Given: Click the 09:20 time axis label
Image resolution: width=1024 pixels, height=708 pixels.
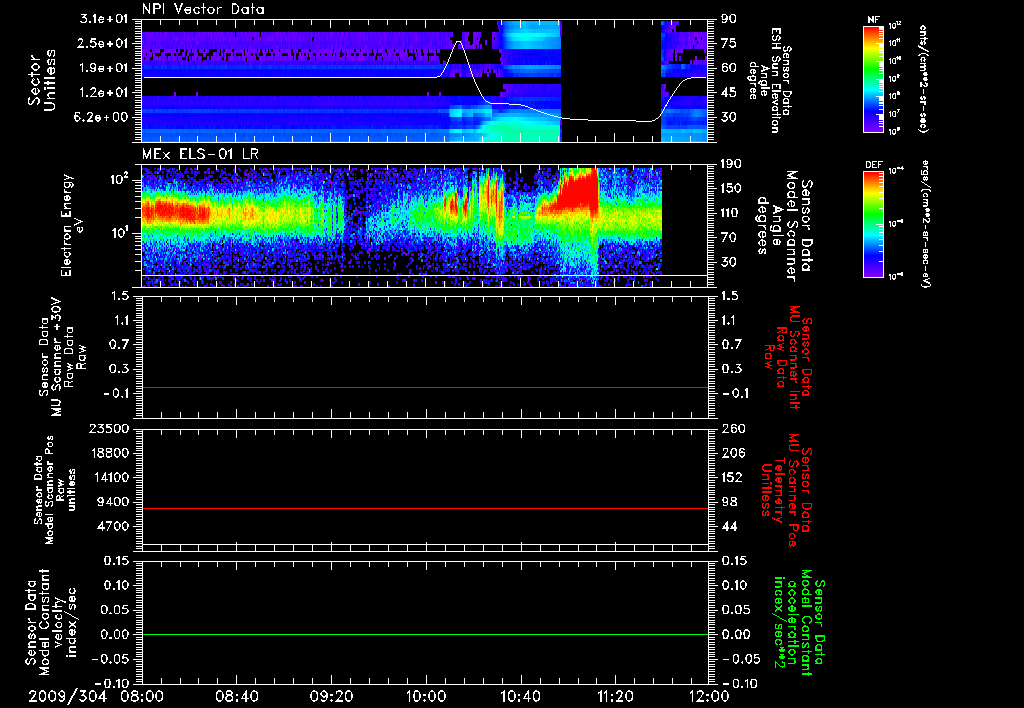Looking at the screenshot, I should (331, 697).
